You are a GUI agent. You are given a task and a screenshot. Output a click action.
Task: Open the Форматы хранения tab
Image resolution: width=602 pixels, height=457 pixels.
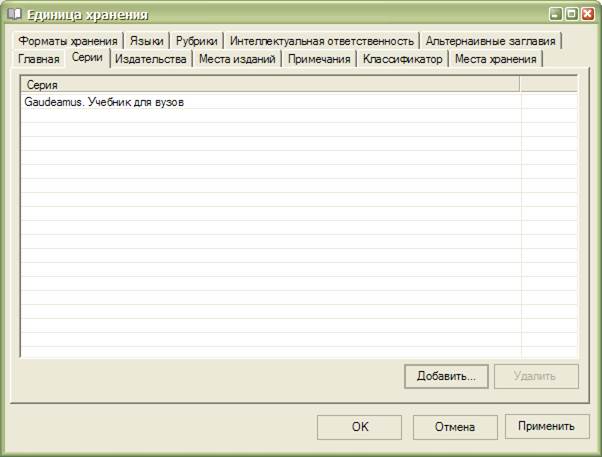(68, 41)
